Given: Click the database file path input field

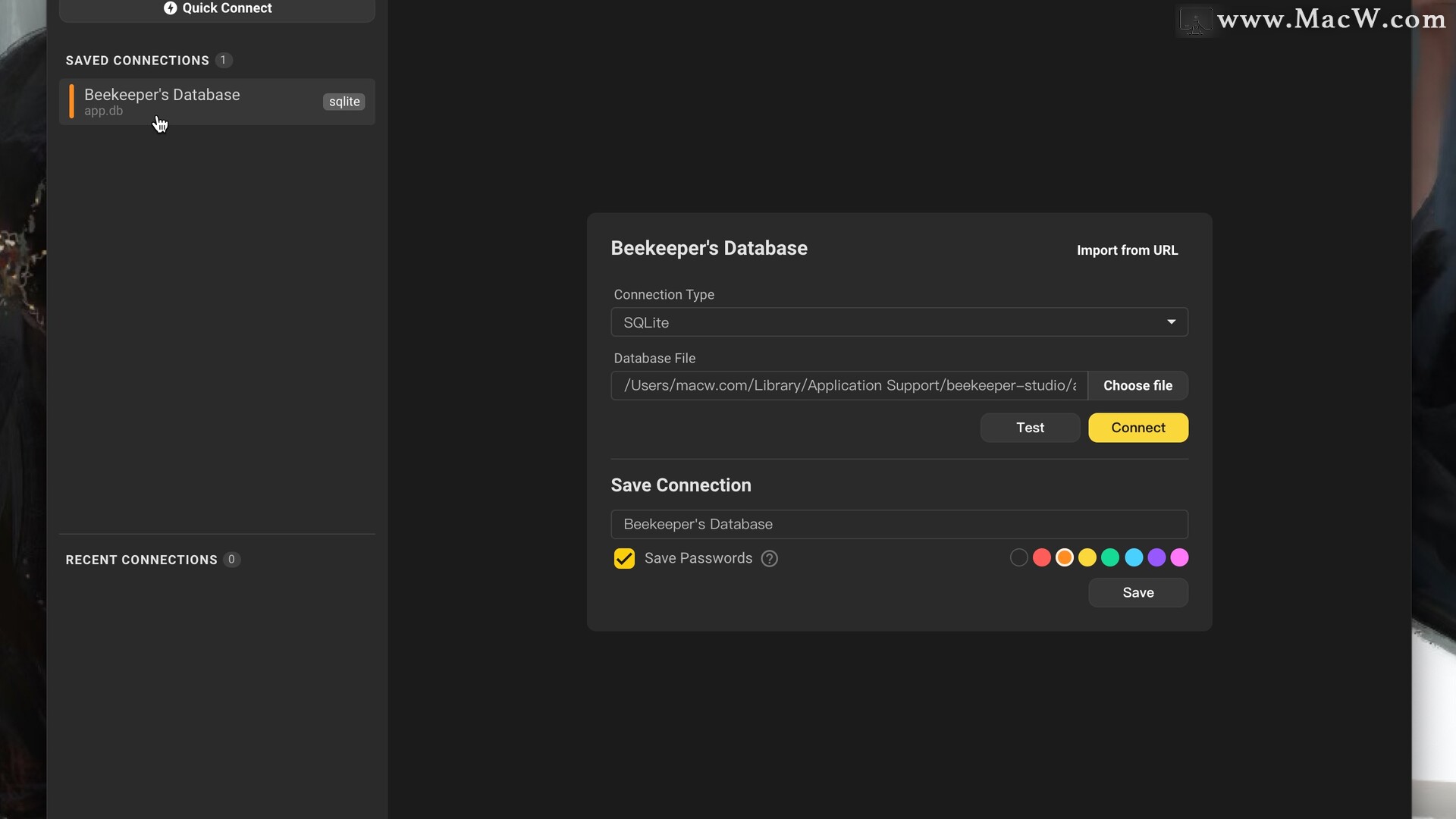Looking at the screenshot, I should pyautogui.click(x=849, y=385).
